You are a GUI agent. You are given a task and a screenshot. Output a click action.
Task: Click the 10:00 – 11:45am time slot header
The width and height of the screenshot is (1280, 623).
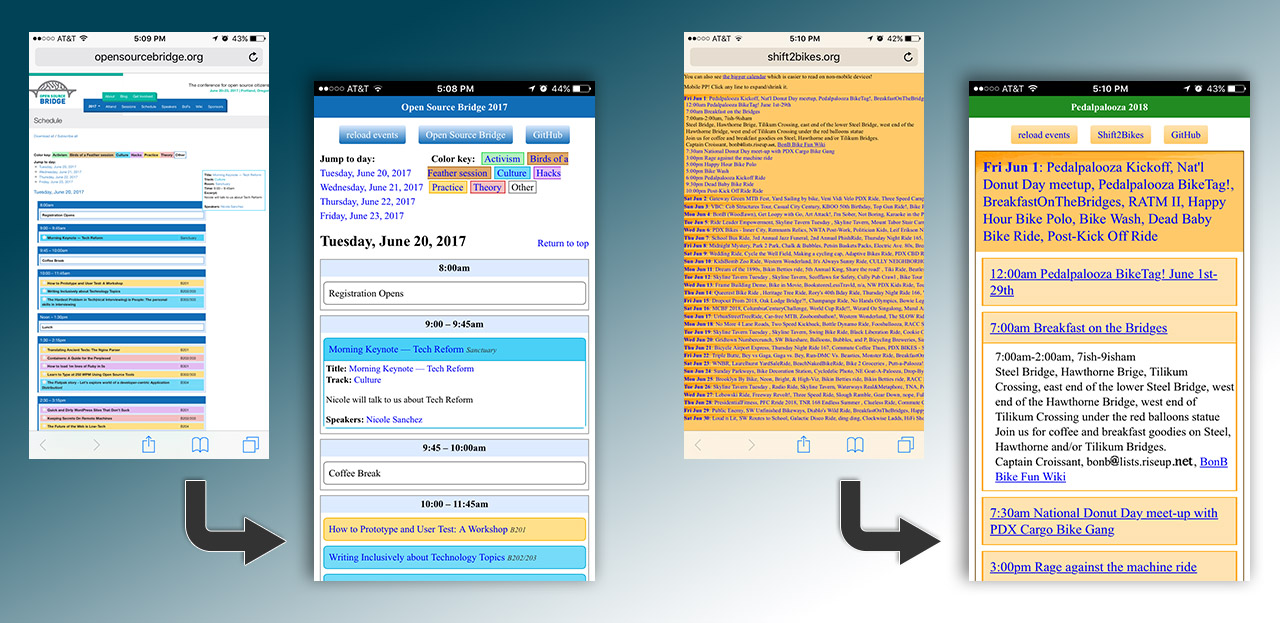click(455, 504)
